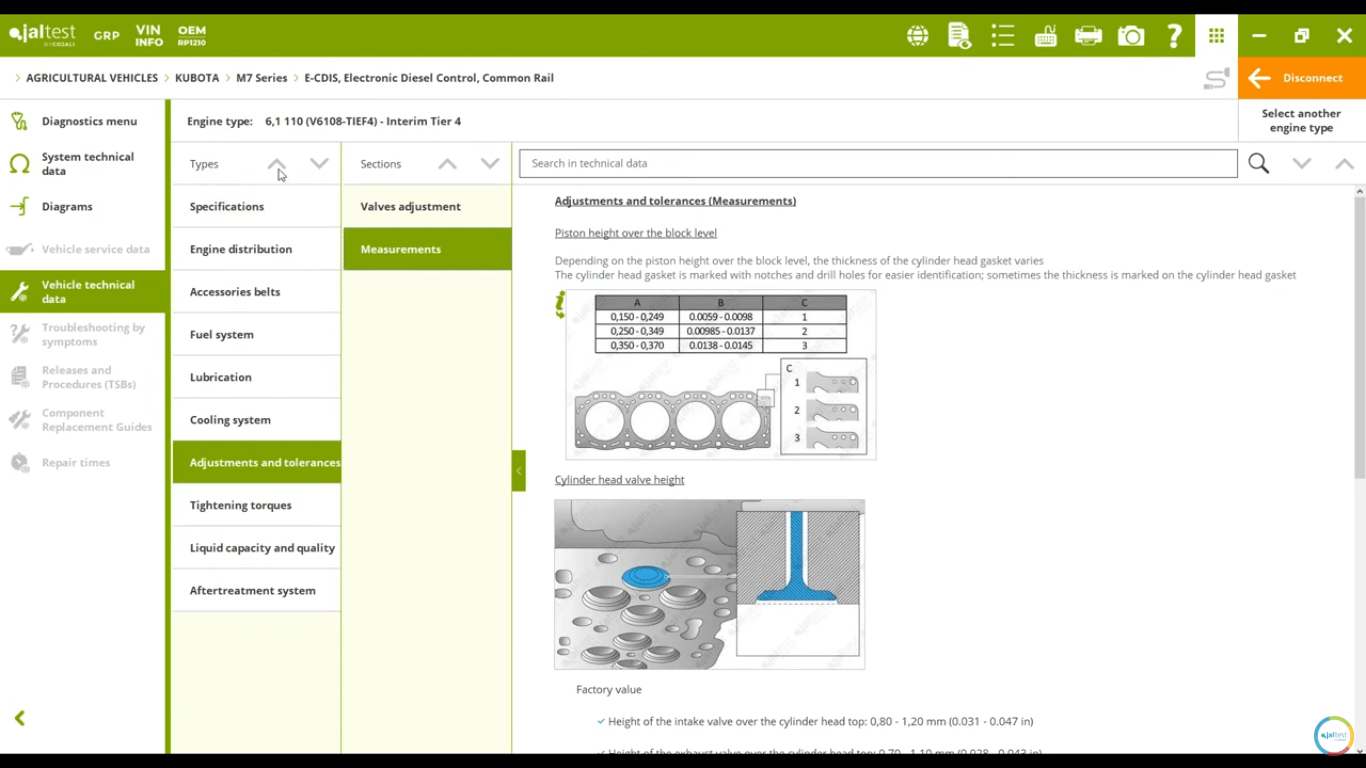Viewport: 1366px width, 768px height.
Task: Open Releases and Procedures (TSBs)
Action: click(84, 377)
